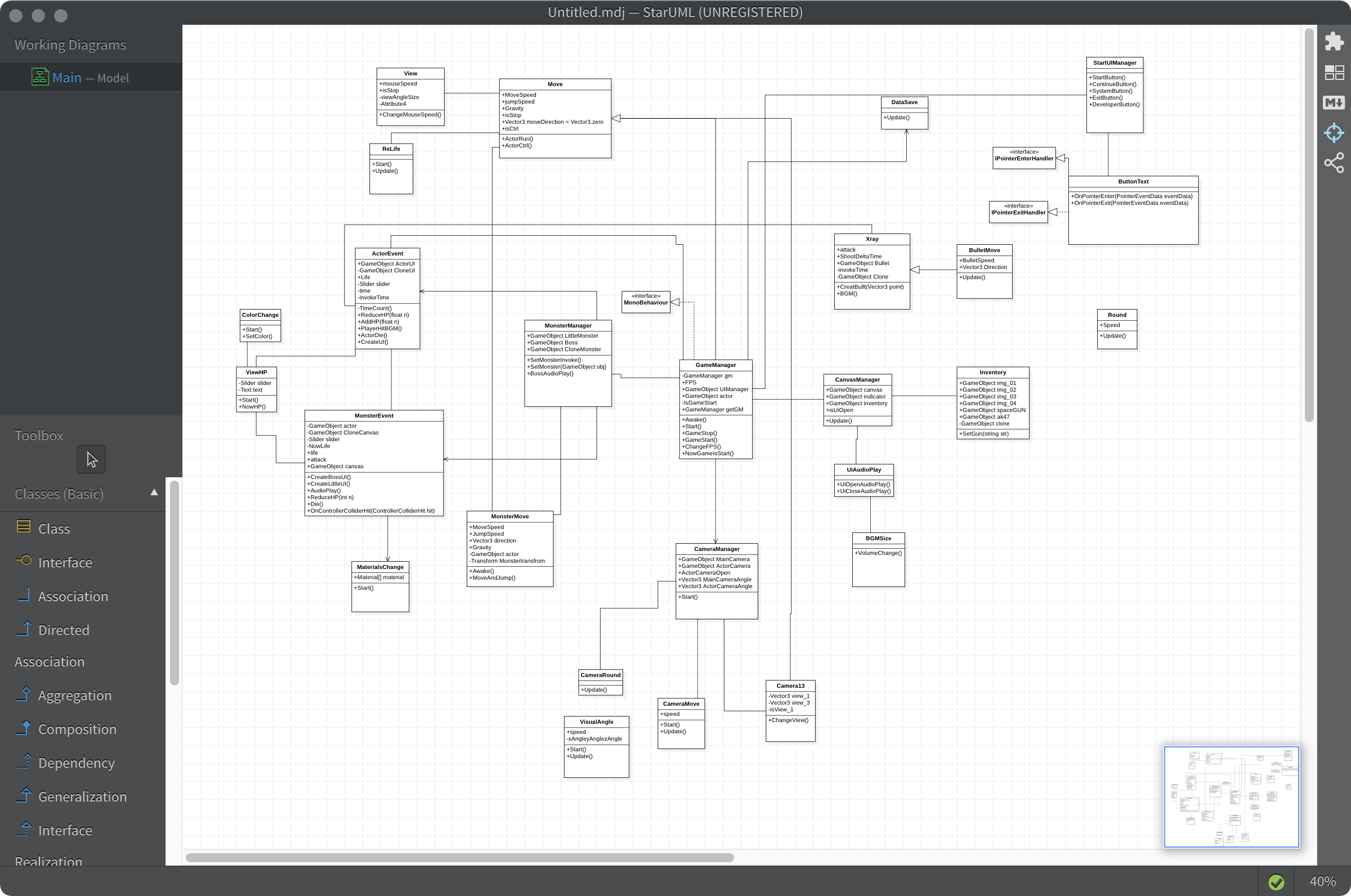Click the green validation checkmark icon

click(x=1276, y=882)
